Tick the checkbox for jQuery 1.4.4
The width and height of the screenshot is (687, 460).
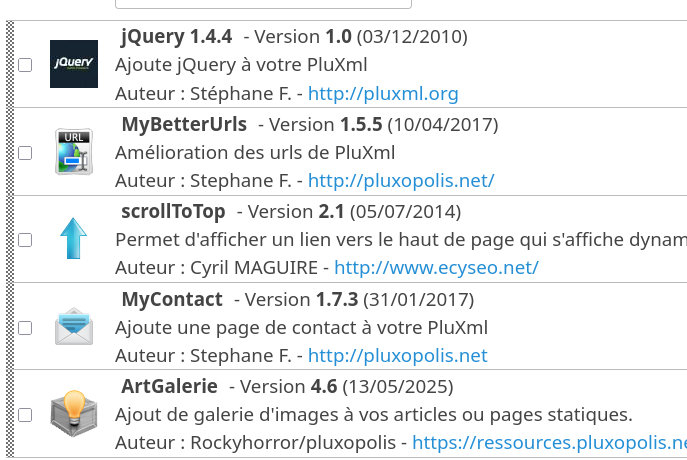coord(25,65)
